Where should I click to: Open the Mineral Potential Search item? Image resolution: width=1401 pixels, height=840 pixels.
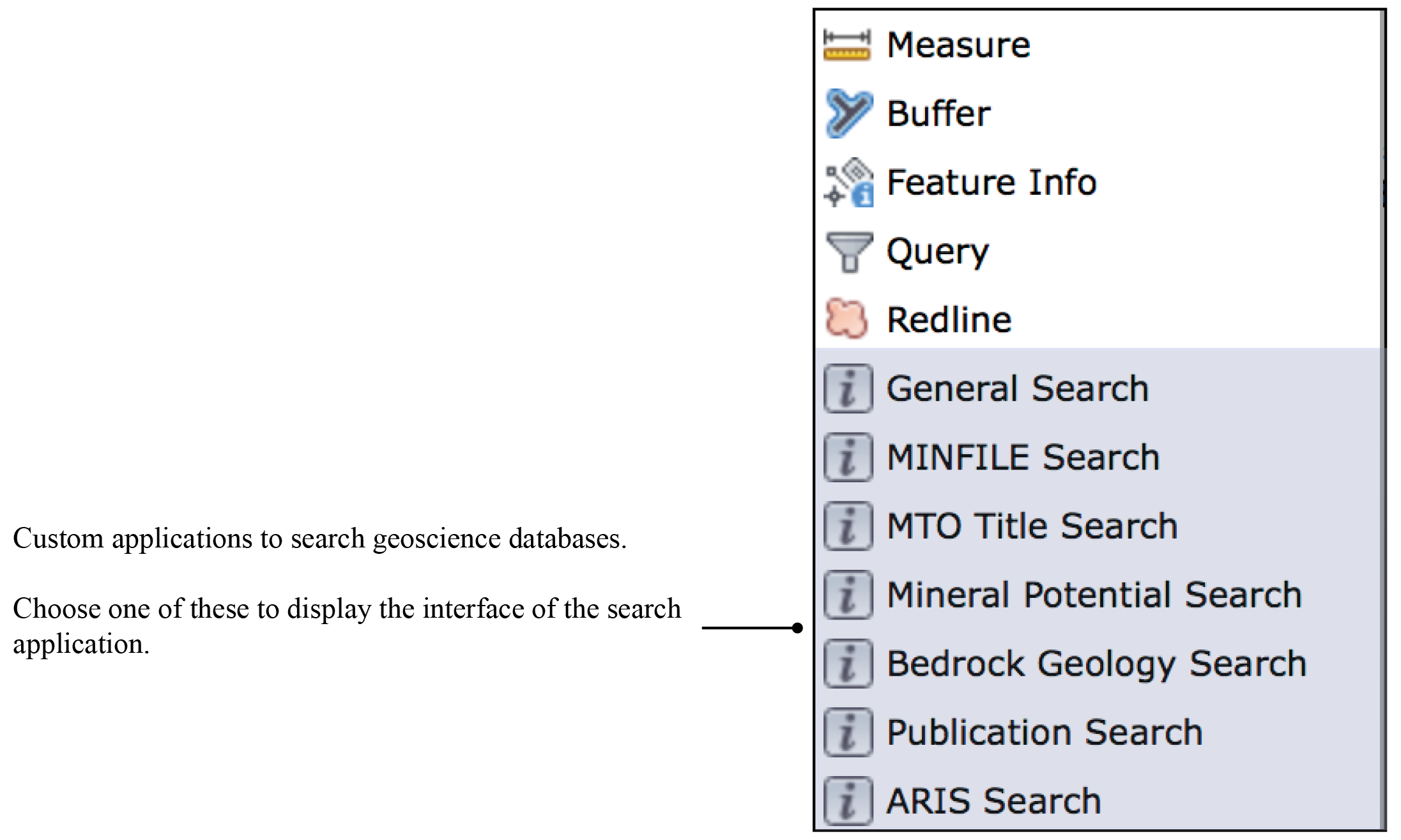click(1094, 595)
